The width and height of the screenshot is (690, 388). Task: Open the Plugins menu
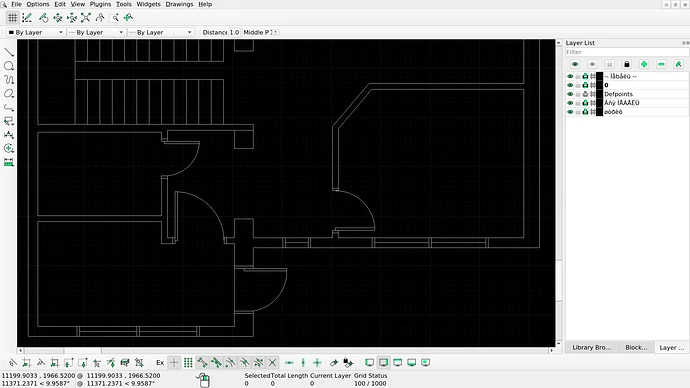(x=100, y=4)
